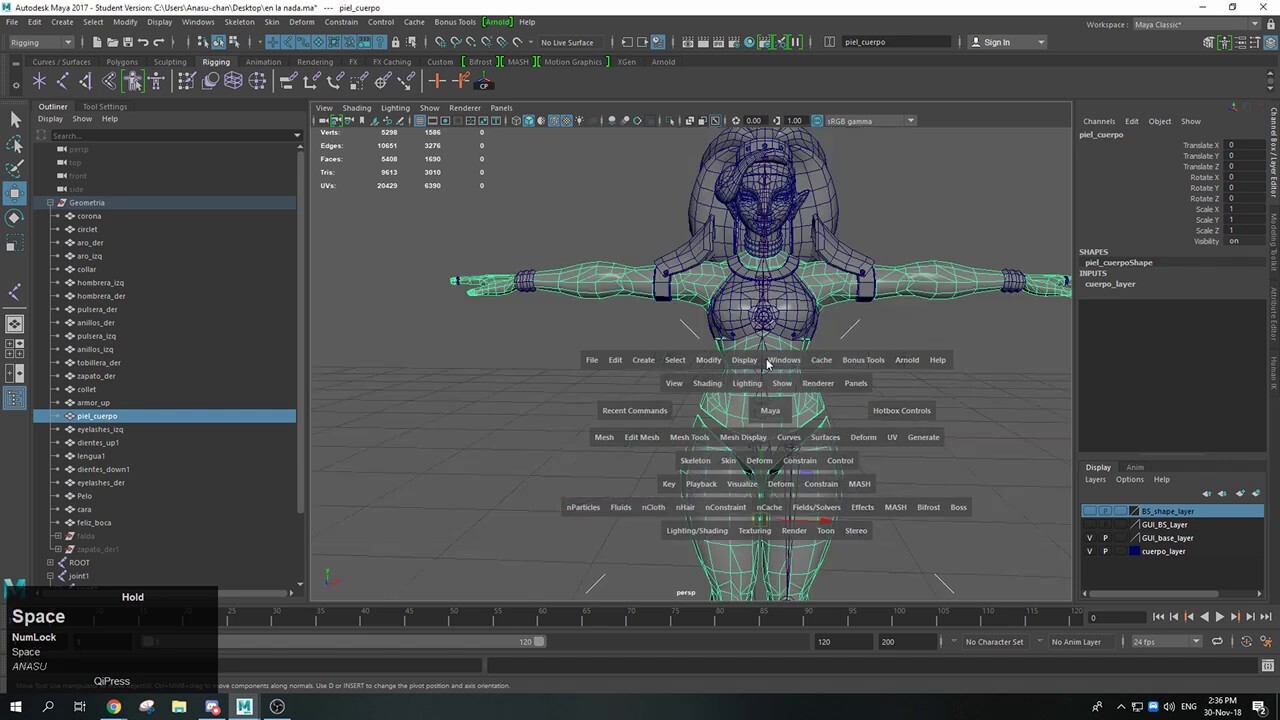The height and width of the screenshot is (720, 1280).
Task: Click Recent Commands in the hotbox
Action: click(634, 410)
